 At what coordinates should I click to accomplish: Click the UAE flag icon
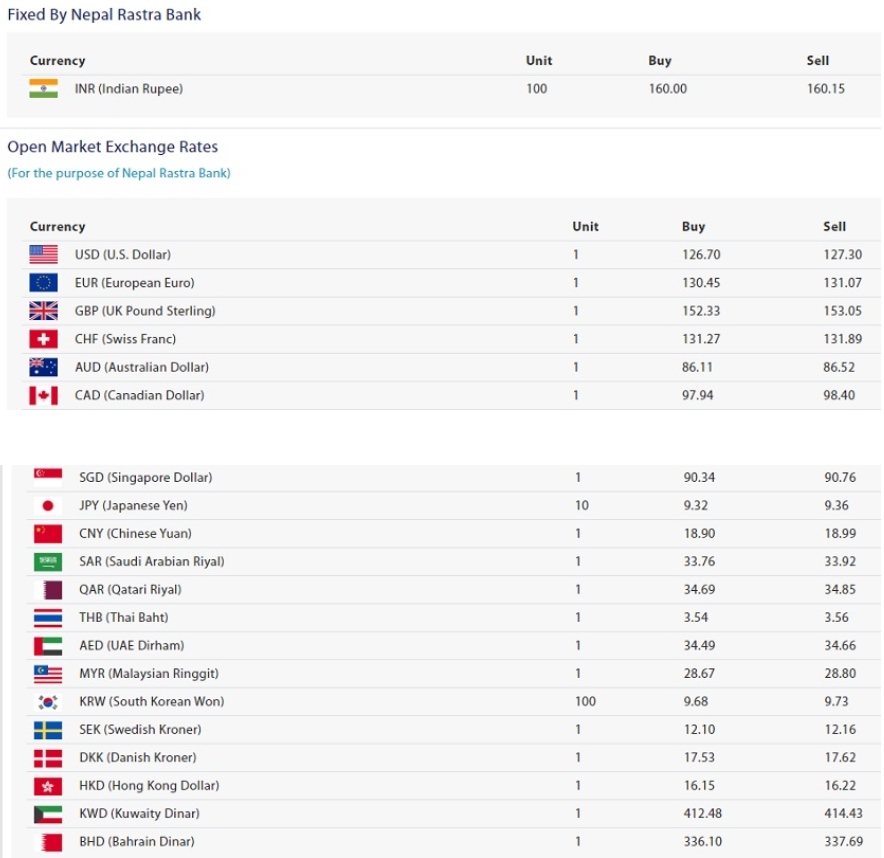(48, 646)
